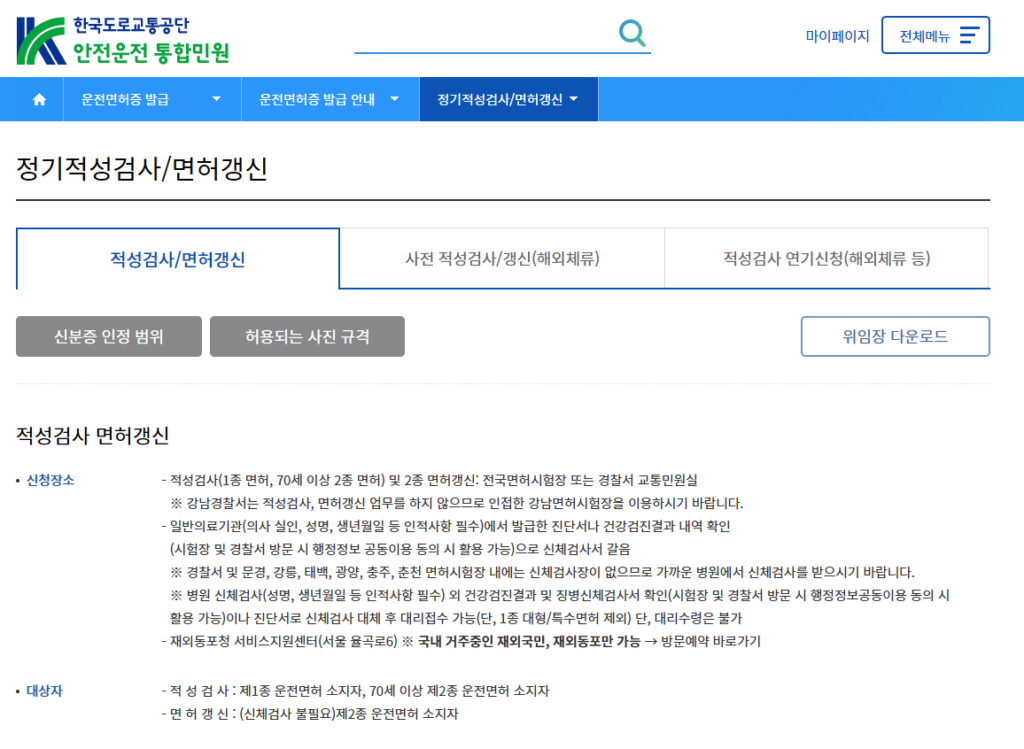The width and height of the screenshot is (1024, 749).
Task: Click the 신분증 인정 범위 button
Action: 108,336
